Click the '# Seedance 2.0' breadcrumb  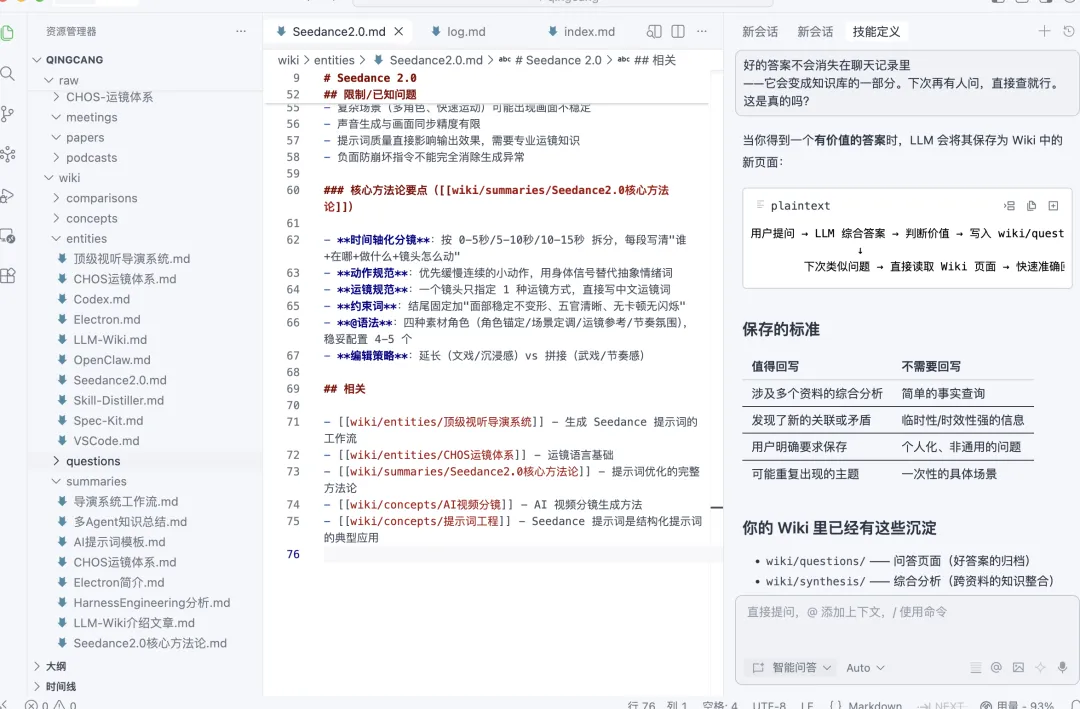[558, 61]
